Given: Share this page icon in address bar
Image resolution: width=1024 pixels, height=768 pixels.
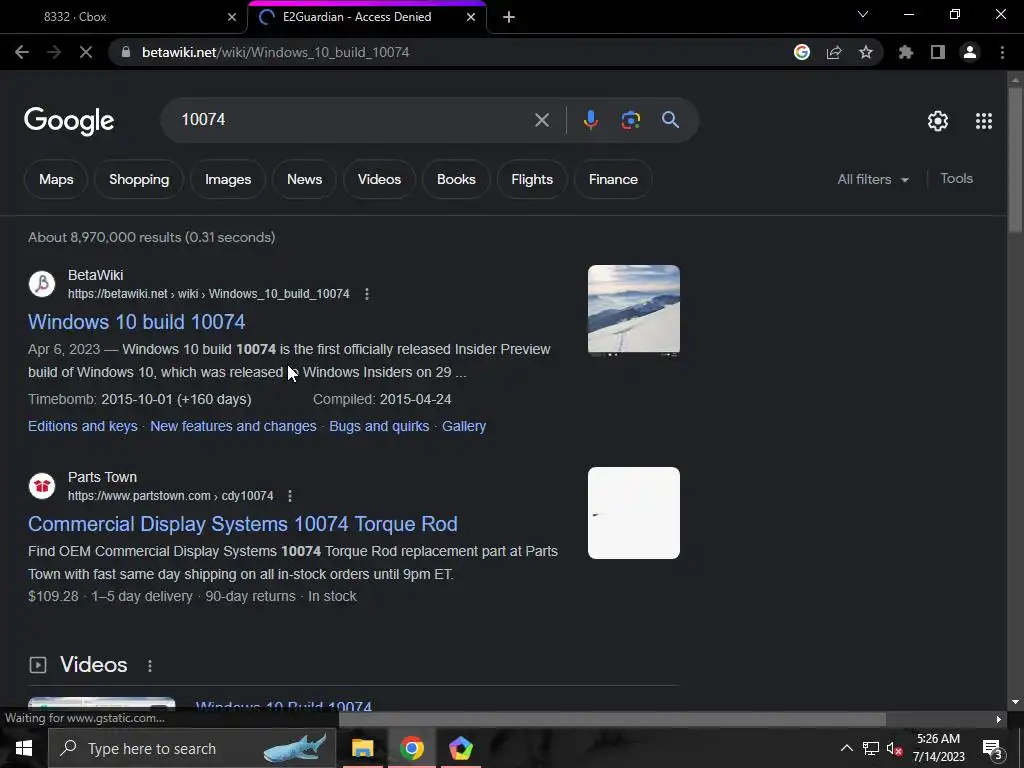Looking at the screenshot, I should [x=834, y=52].
